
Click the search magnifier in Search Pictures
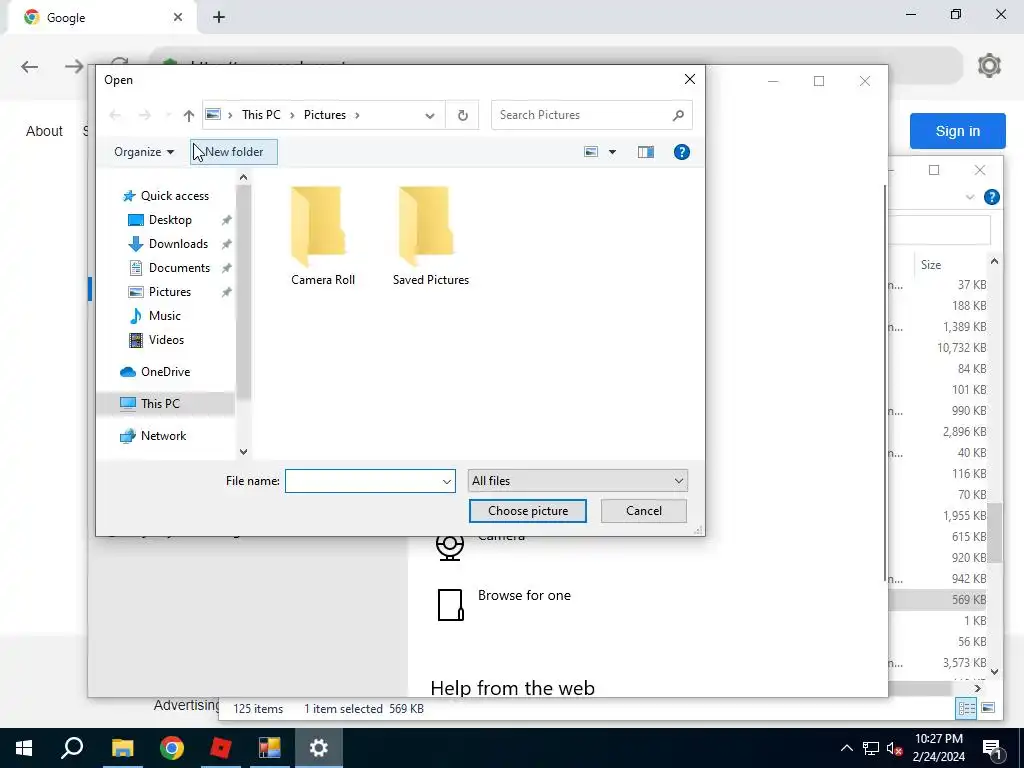(x=678, y=116)
